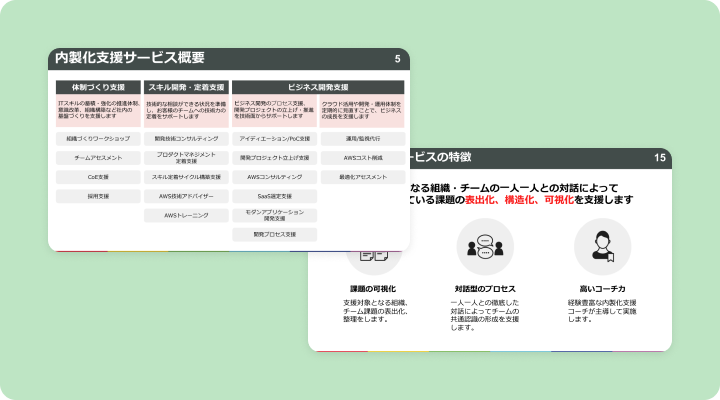Image resolution: width=720 pixels, height=400 pixels.
Task: Click the 開発プロセス支援 item
Action: (x=274, y=235)
